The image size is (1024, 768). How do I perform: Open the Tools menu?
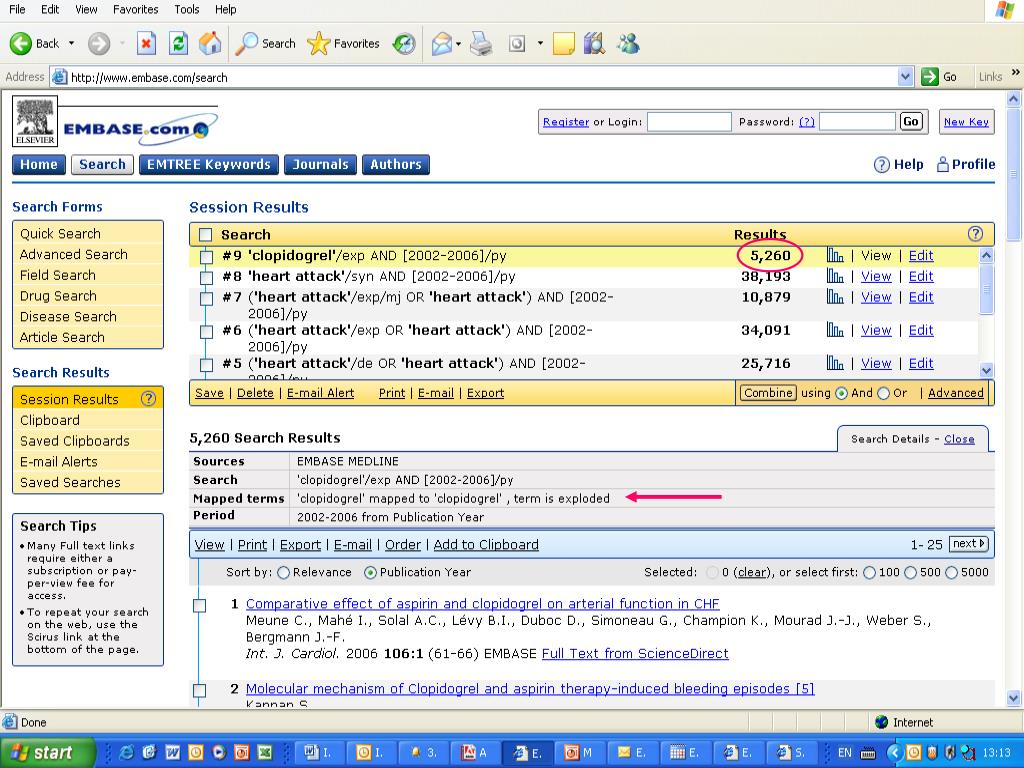coord(187,9)
